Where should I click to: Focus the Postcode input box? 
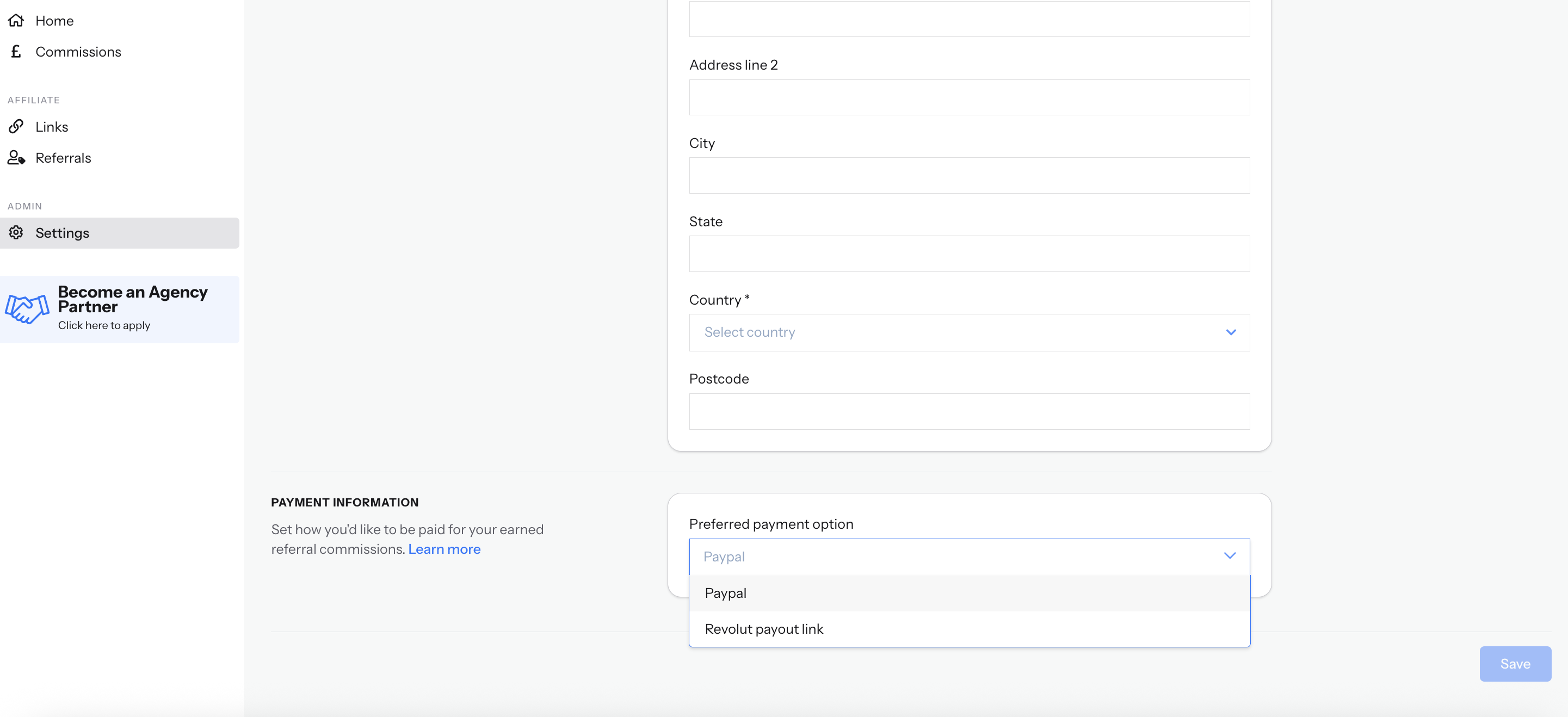[968, 411]
